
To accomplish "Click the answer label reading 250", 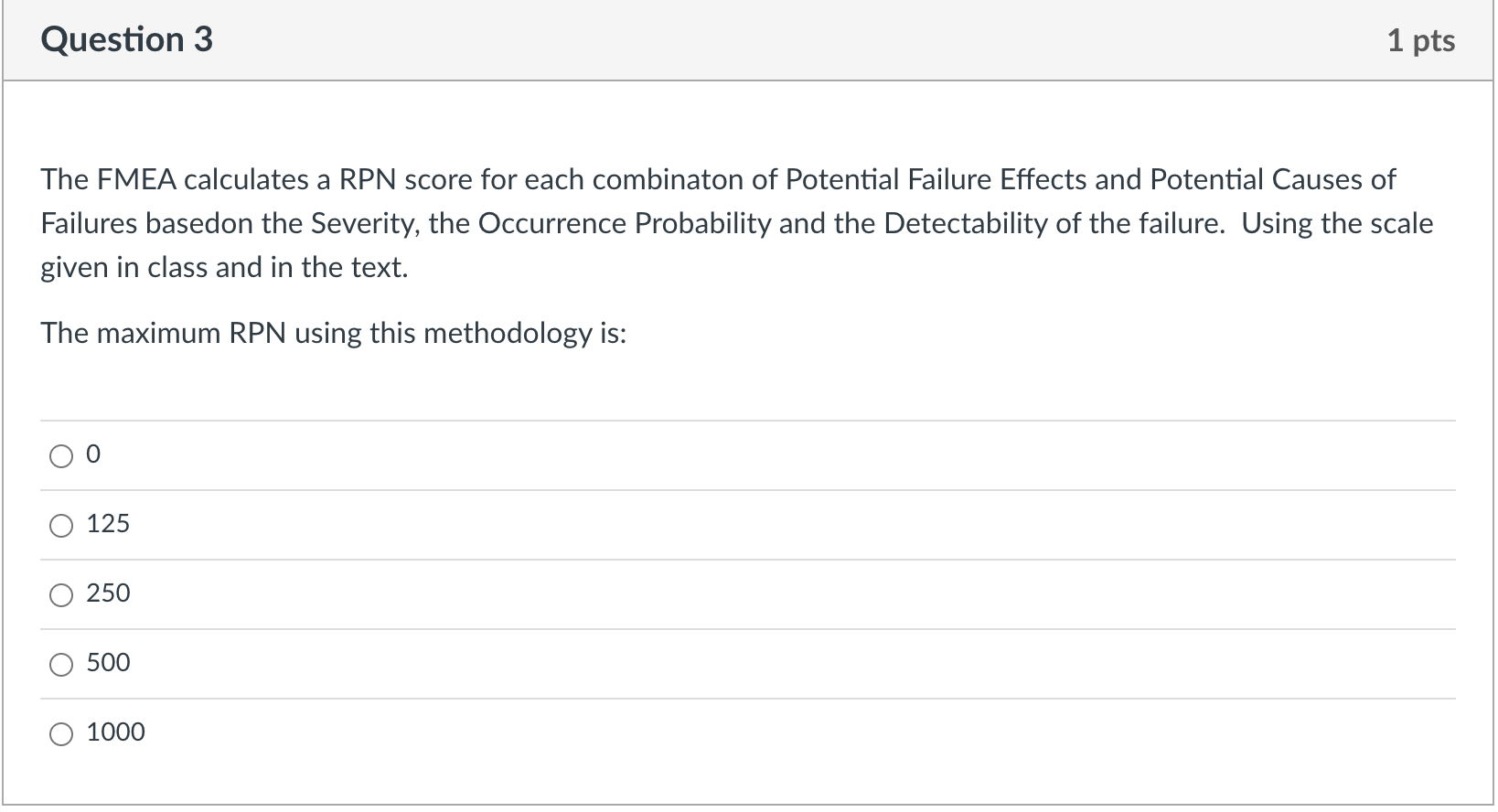I will pos(108,593).
